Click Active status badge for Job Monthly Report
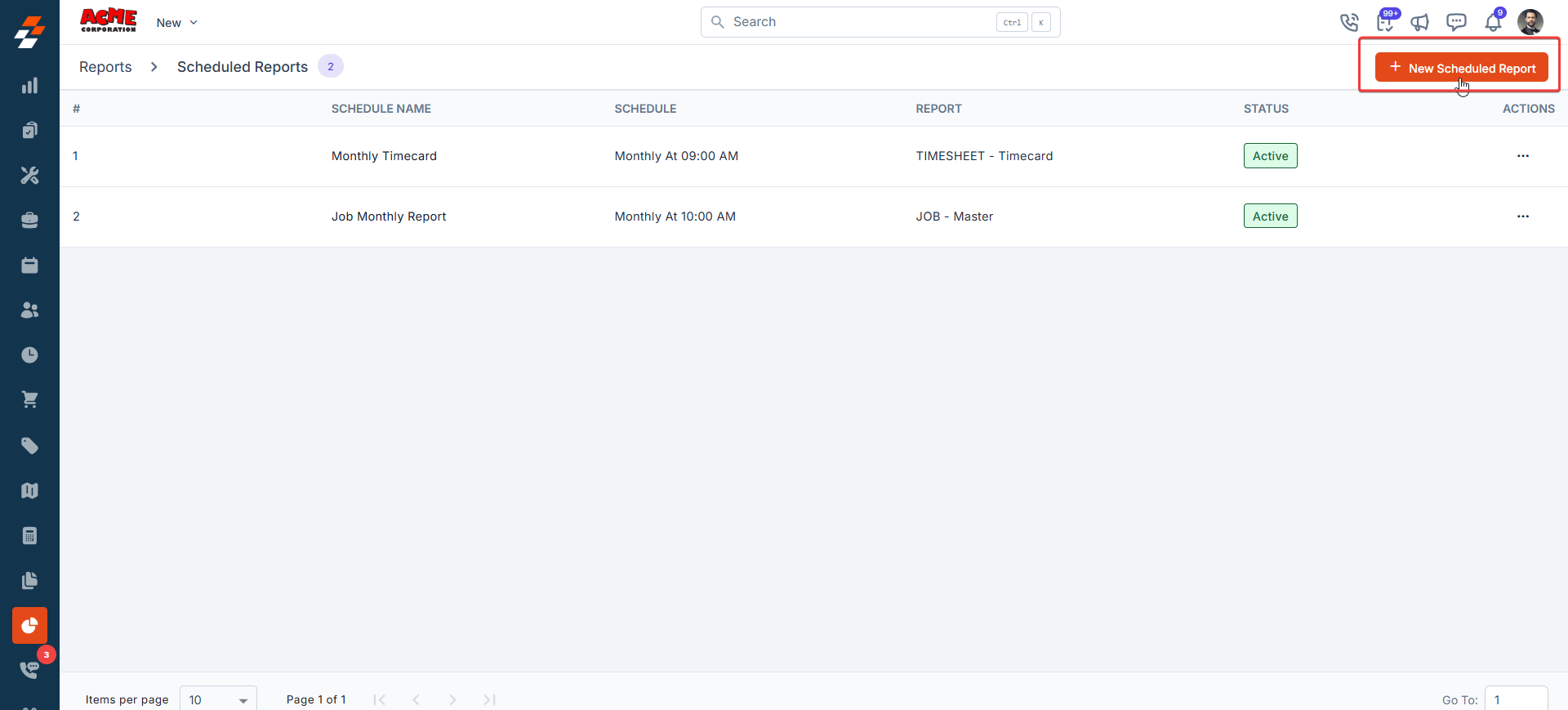The height and width of the screenshot is (710, 1568). tap(1271, 217)
